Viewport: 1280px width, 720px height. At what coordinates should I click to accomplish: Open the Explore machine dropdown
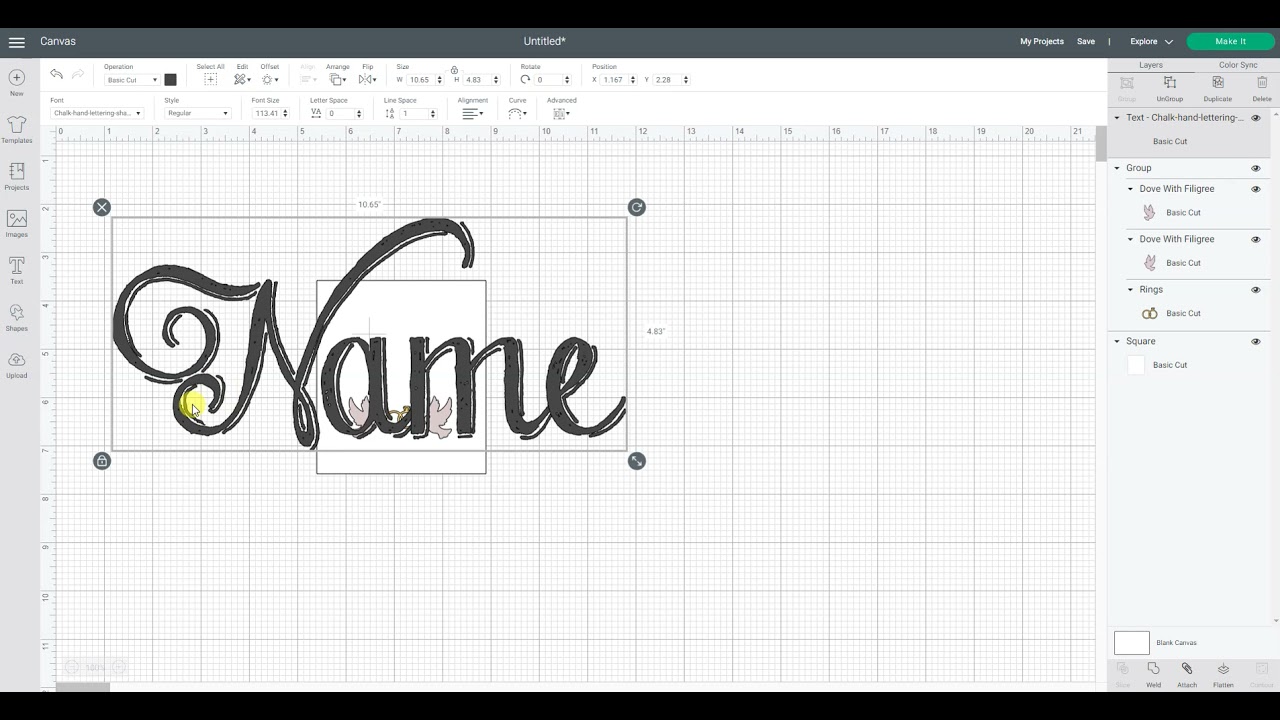[1151, 42]
